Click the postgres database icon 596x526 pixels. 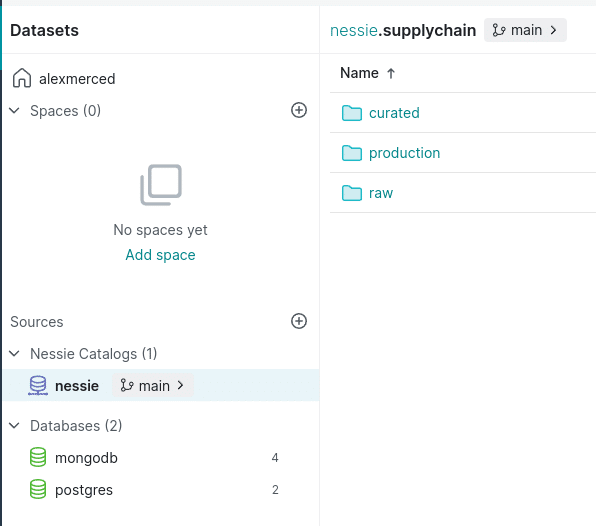click(x=38, y=489)
